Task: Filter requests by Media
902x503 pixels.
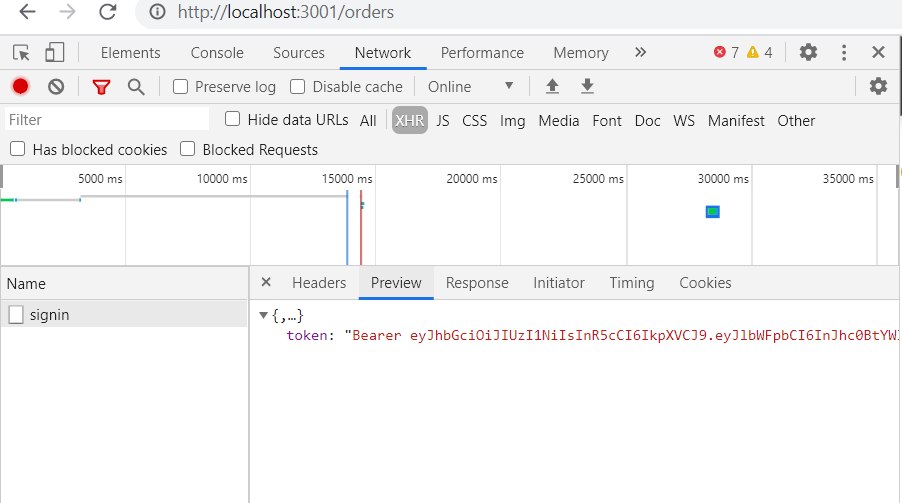Action: (559, 120)
